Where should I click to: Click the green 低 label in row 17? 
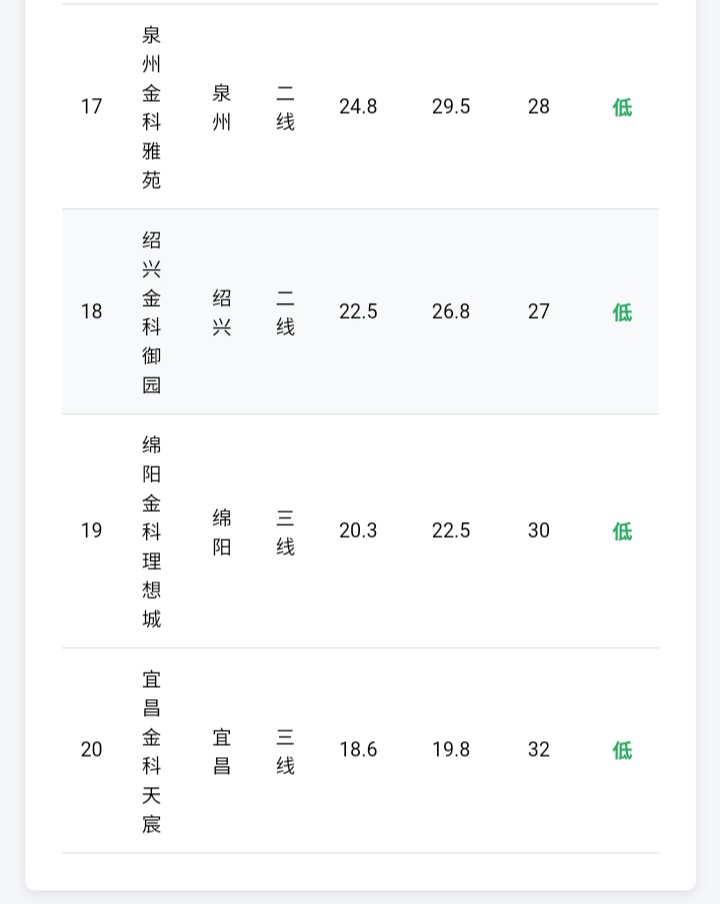click(622, 107)
